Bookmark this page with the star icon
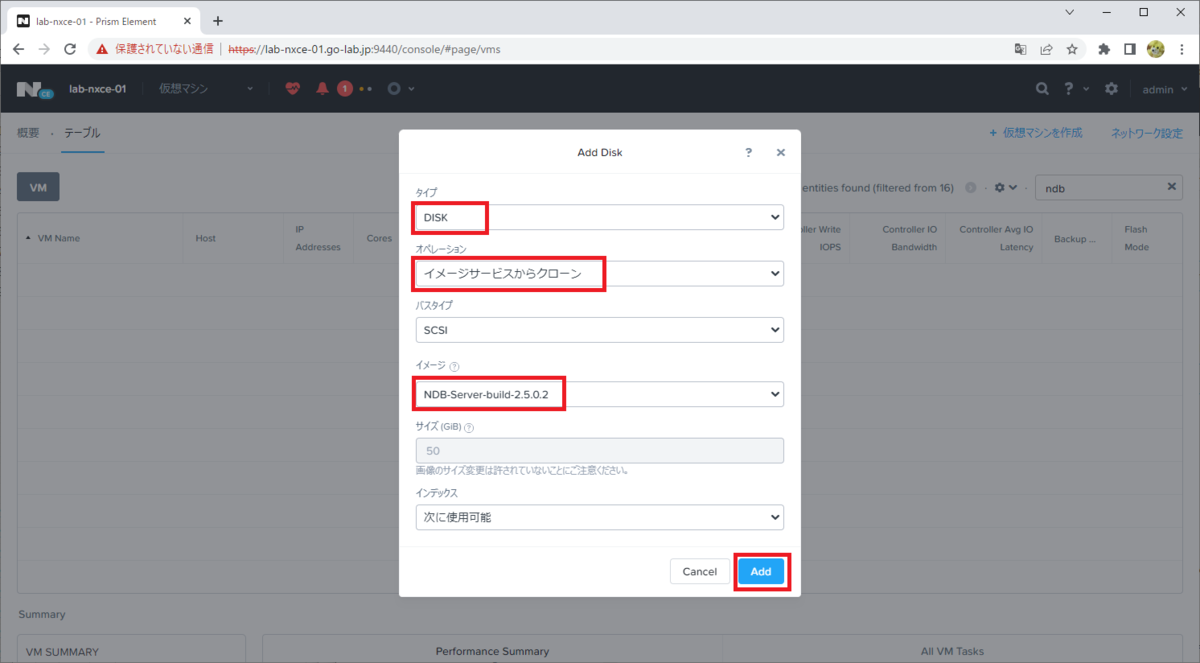 [x=1071, y=48]
